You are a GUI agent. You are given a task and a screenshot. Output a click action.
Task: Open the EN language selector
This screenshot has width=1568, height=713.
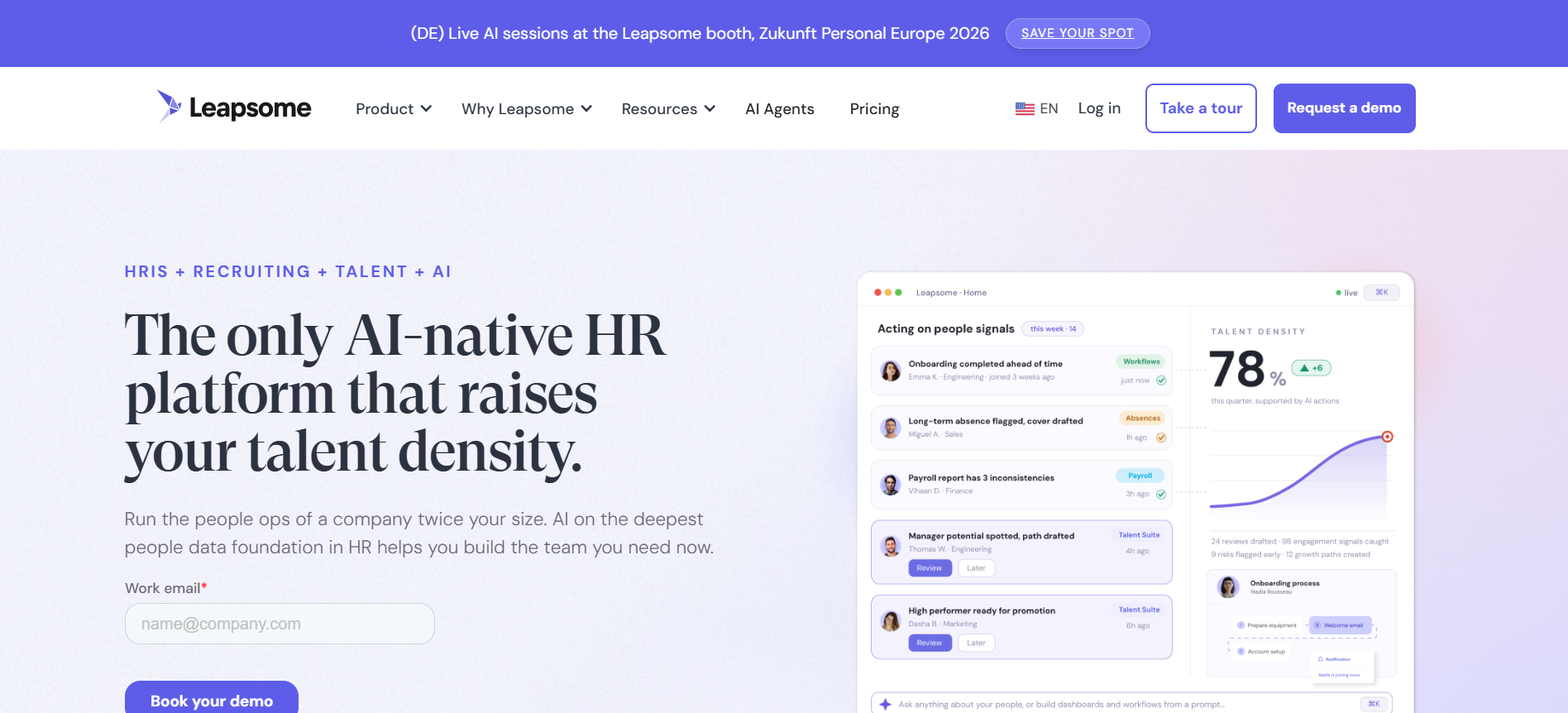[x=1037, y=108]
